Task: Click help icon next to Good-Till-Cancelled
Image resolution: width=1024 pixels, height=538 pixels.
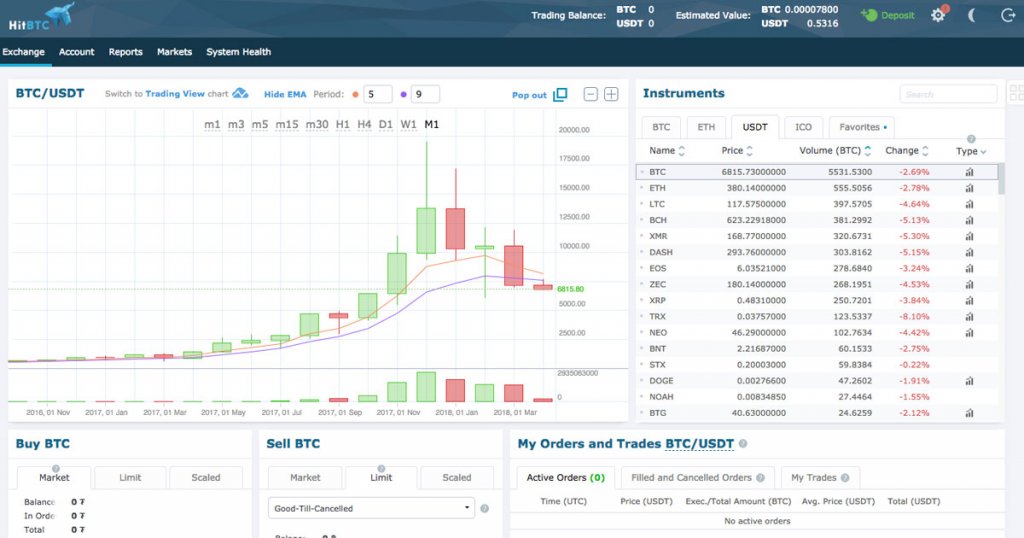Action: [485, 509]
